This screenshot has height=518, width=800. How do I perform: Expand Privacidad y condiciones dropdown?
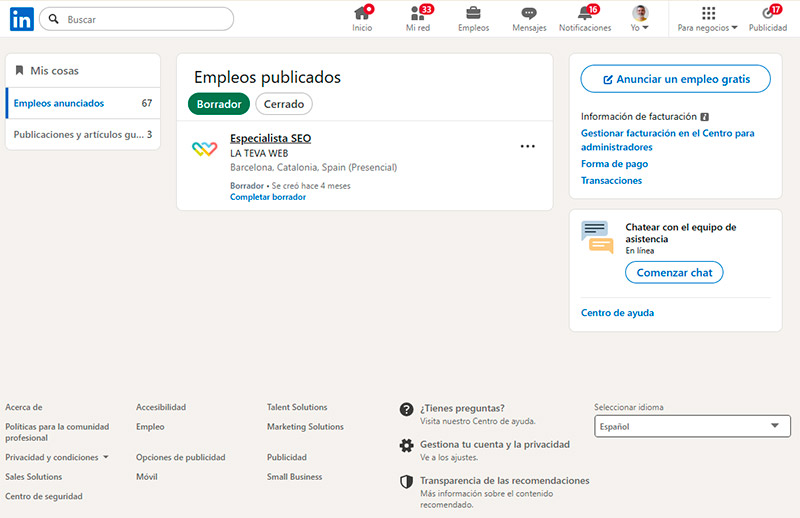point(57,457)
